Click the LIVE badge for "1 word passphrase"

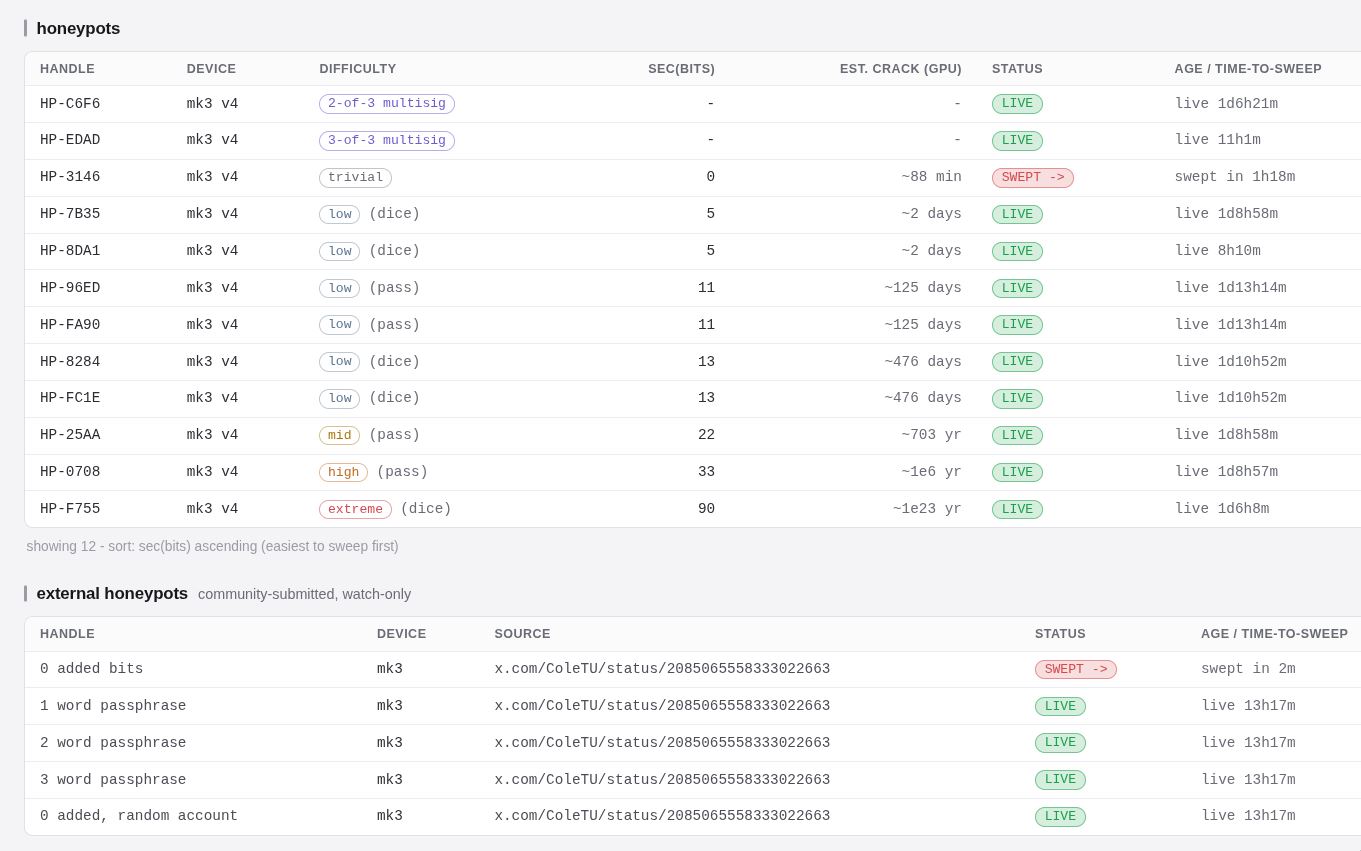[x=1060, y=706]
